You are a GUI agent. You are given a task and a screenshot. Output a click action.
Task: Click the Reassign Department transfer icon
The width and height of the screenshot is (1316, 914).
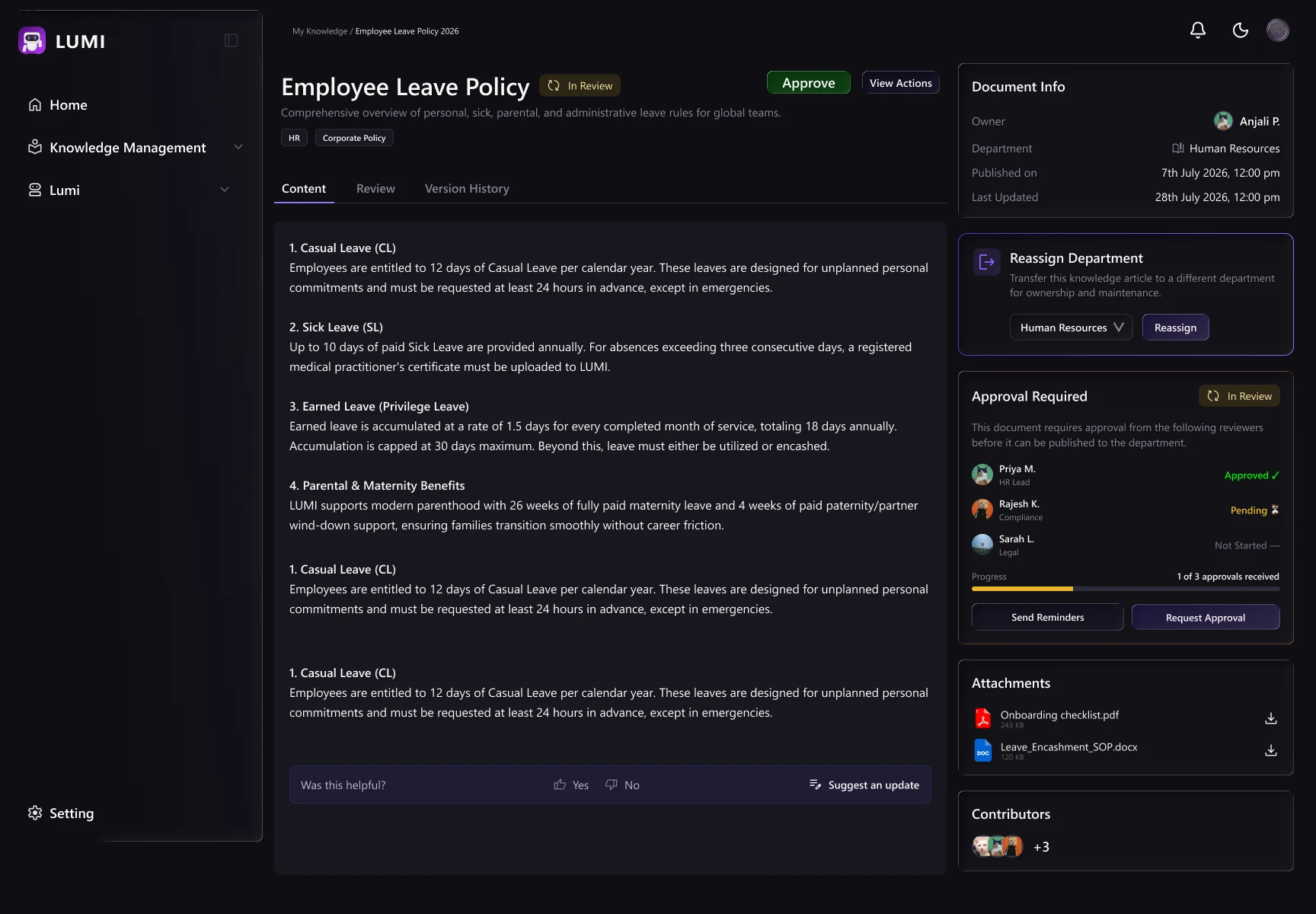coord(987,262)
